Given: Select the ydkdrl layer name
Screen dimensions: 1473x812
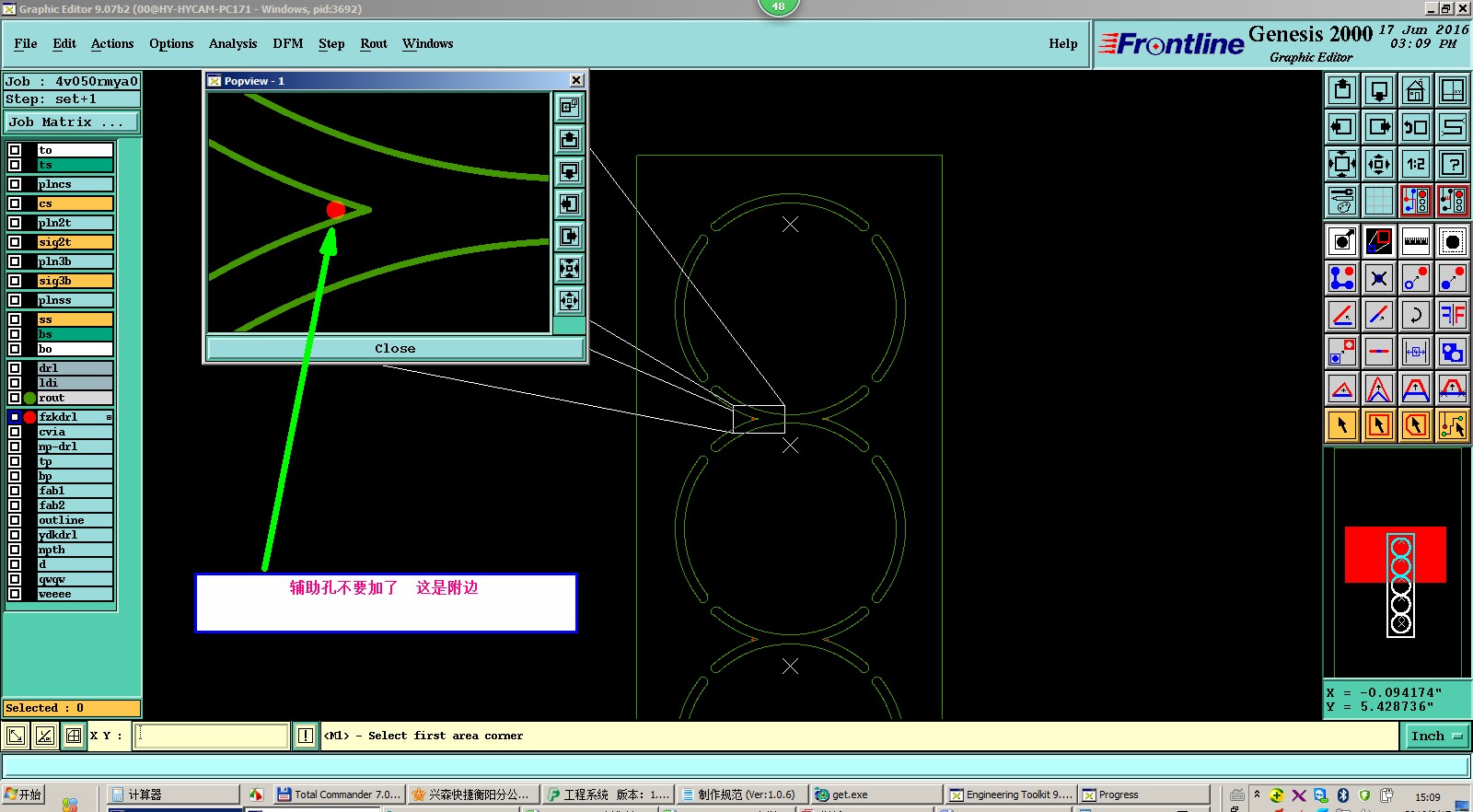Looking at the screenshot, I should [x=75, y=535].
